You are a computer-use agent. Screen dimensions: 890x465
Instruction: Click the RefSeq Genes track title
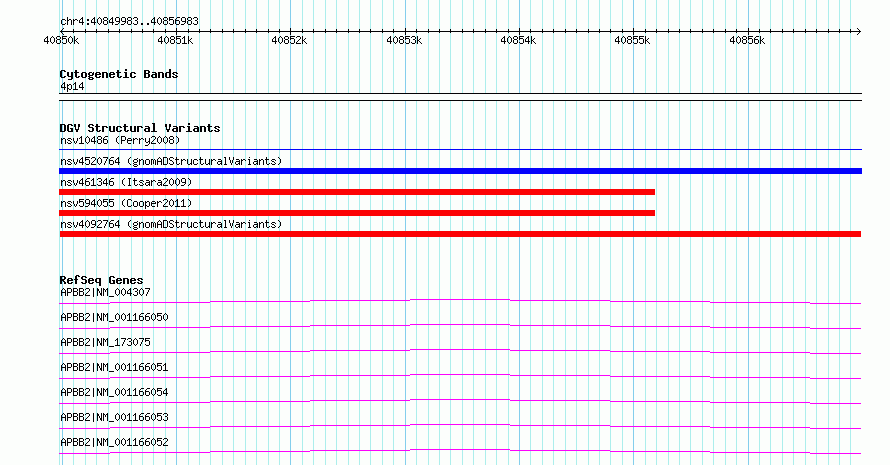coord(101,280)
